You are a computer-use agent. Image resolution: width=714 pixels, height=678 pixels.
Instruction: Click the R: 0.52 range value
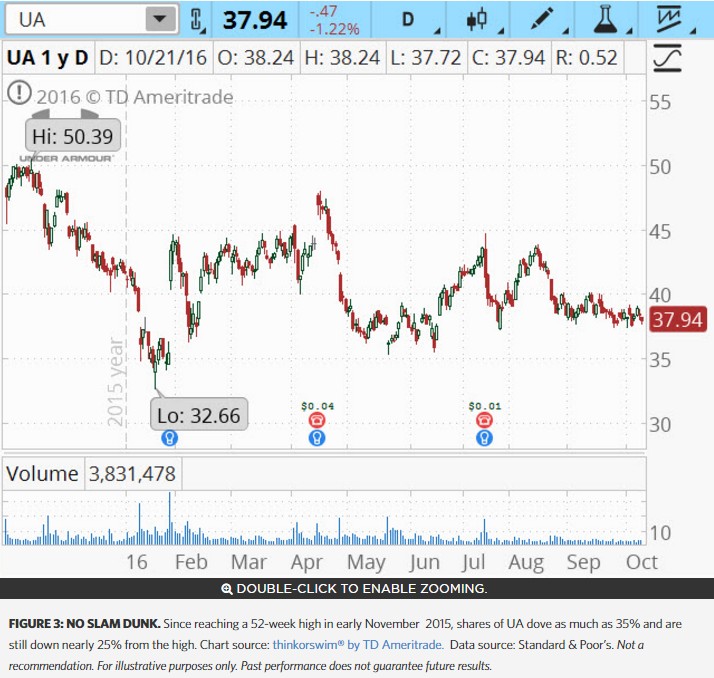point(586,58)
